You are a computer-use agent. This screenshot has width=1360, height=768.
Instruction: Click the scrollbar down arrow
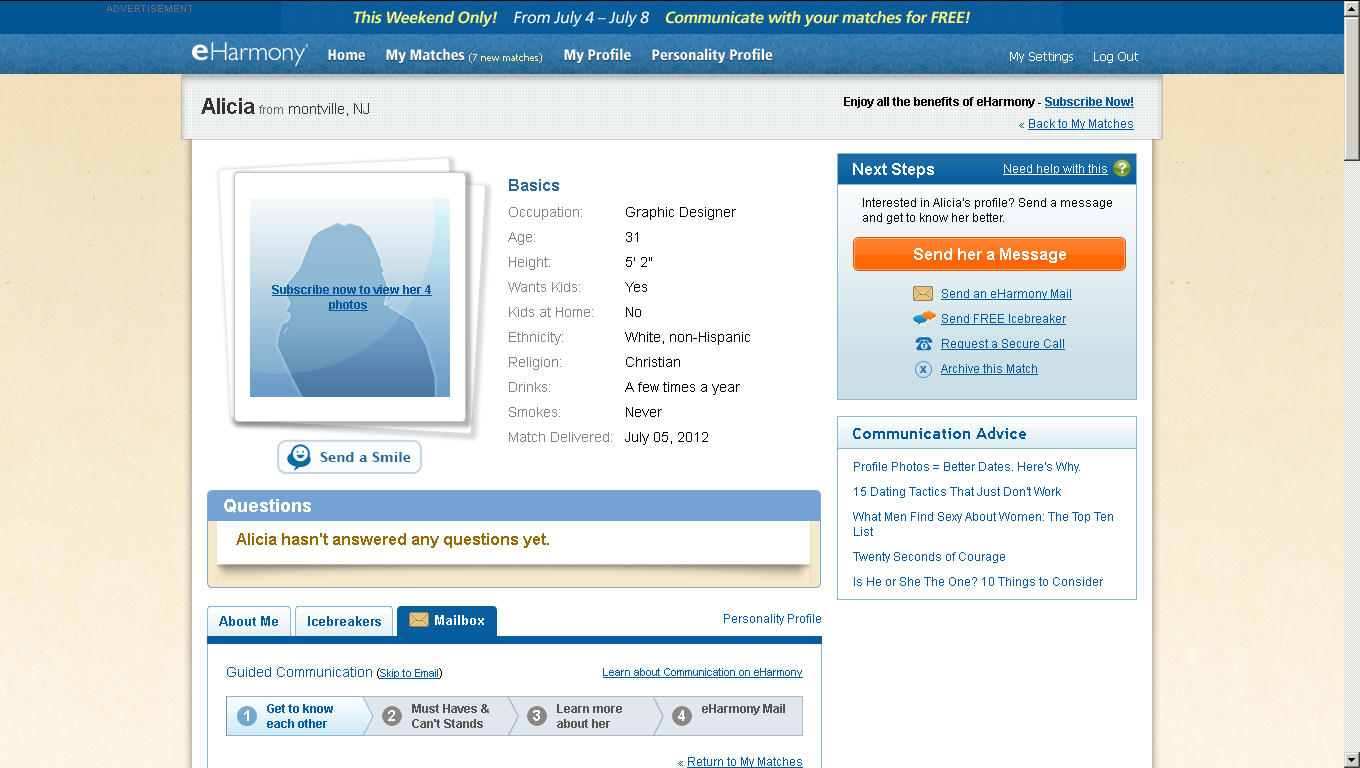(x=1351, y=760)
